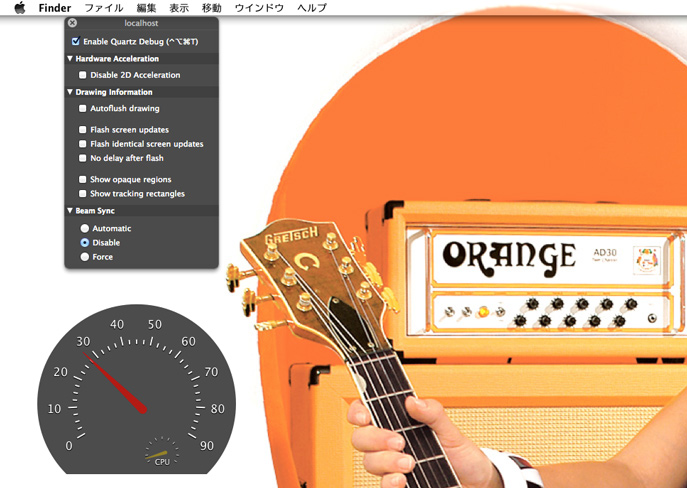The width and height of the screenshot is (687, 488).
Task: Open the 移動 menu
Action: pyautogui.click(x=212, y=7)
